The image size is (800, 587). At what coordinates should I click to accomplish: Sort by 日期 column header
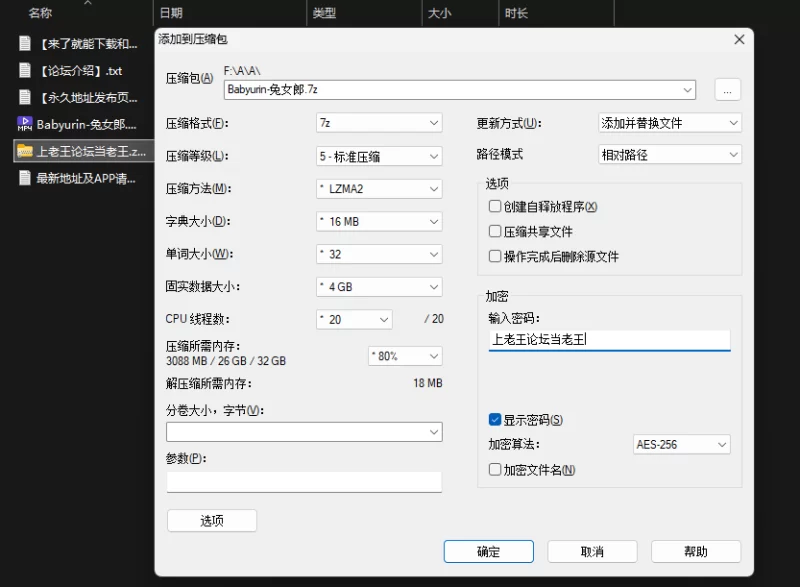171,13
